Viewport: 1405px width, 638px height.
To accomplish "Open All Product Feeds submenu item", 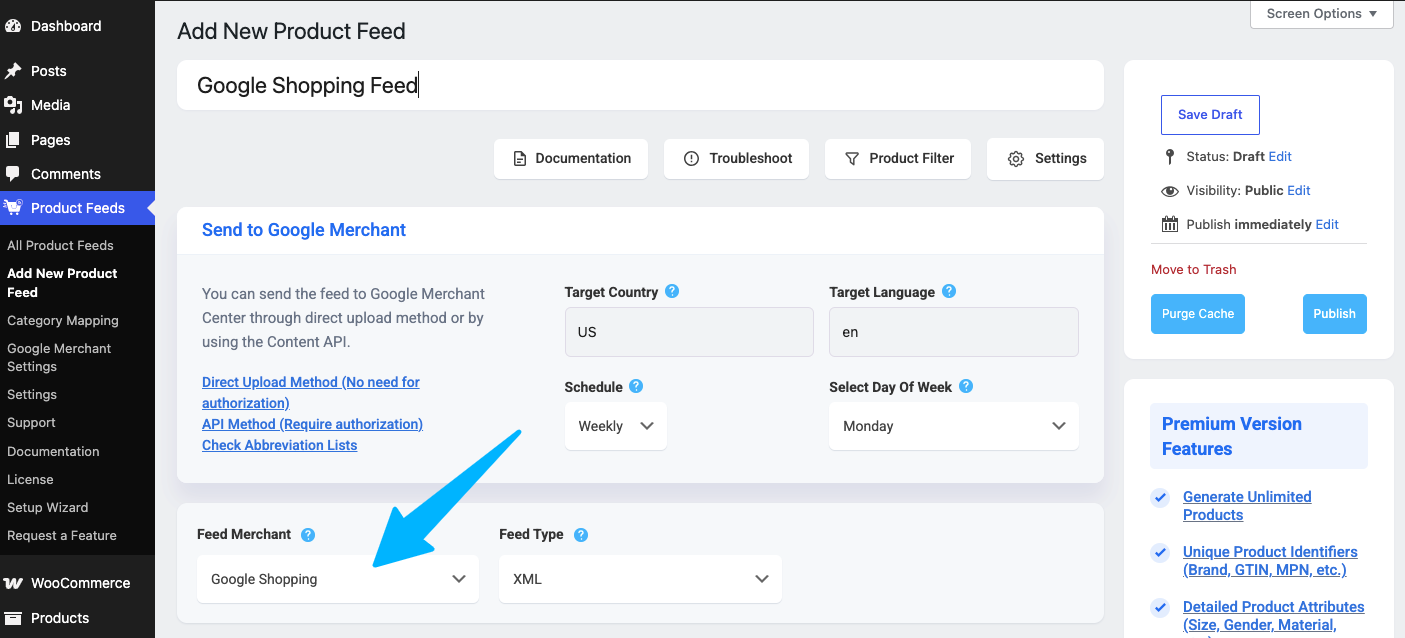I will click(x=60, y=245).
